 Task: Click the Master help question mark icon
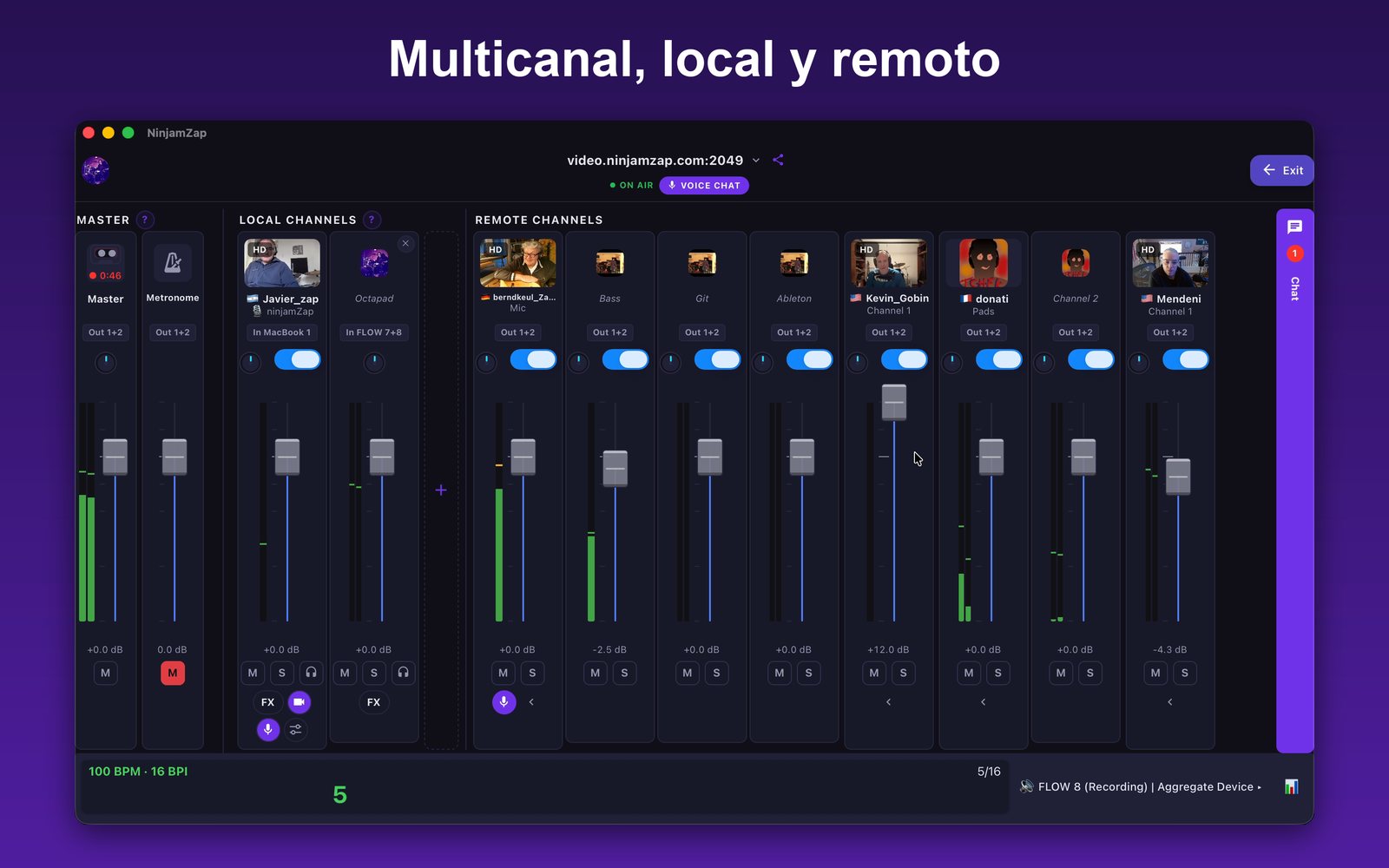pyautogui.click(x=145, y=220)
